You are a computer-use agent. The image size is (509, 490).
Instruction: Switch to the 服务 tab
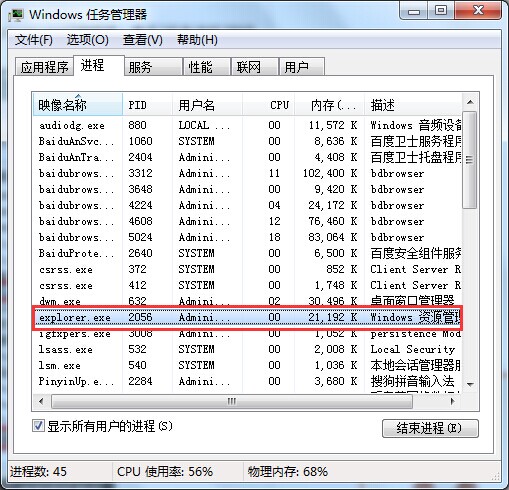(x=153, y=67)
